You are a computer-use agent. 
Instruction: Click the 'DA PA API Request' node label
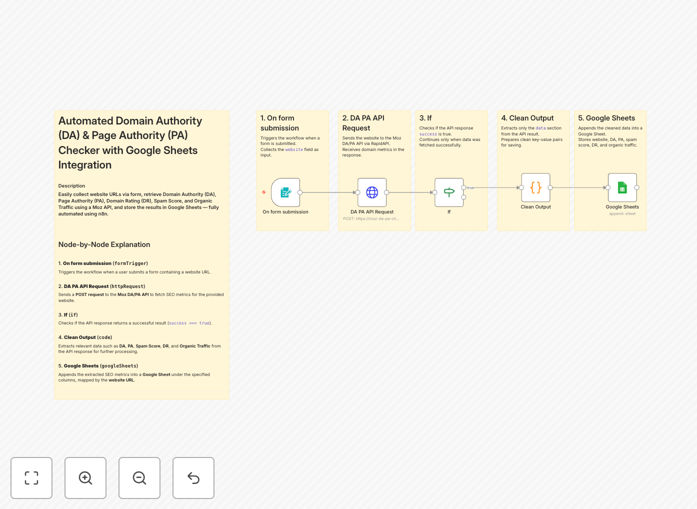click(x=372, y=212)
